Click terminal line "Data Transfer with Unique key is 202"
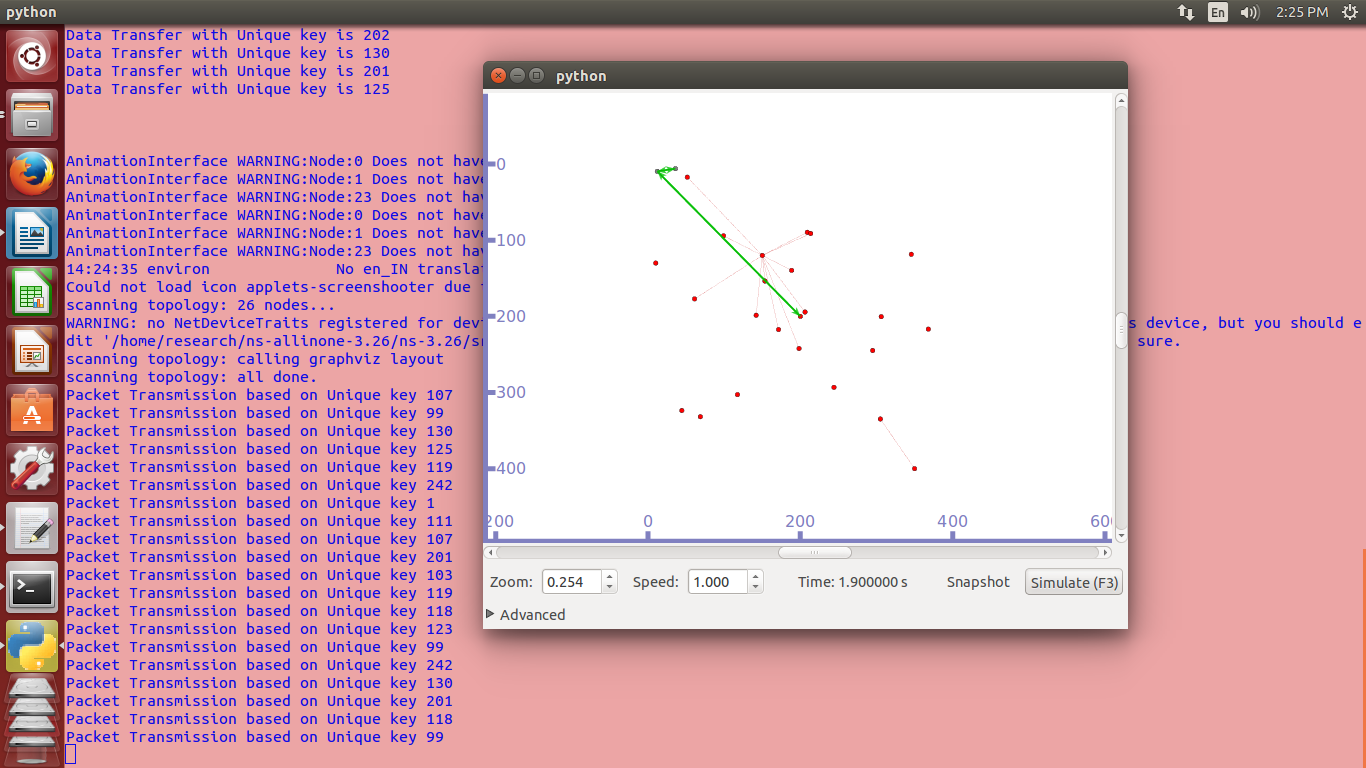Viewport: 1366px width, 768px height. (228, 35)
